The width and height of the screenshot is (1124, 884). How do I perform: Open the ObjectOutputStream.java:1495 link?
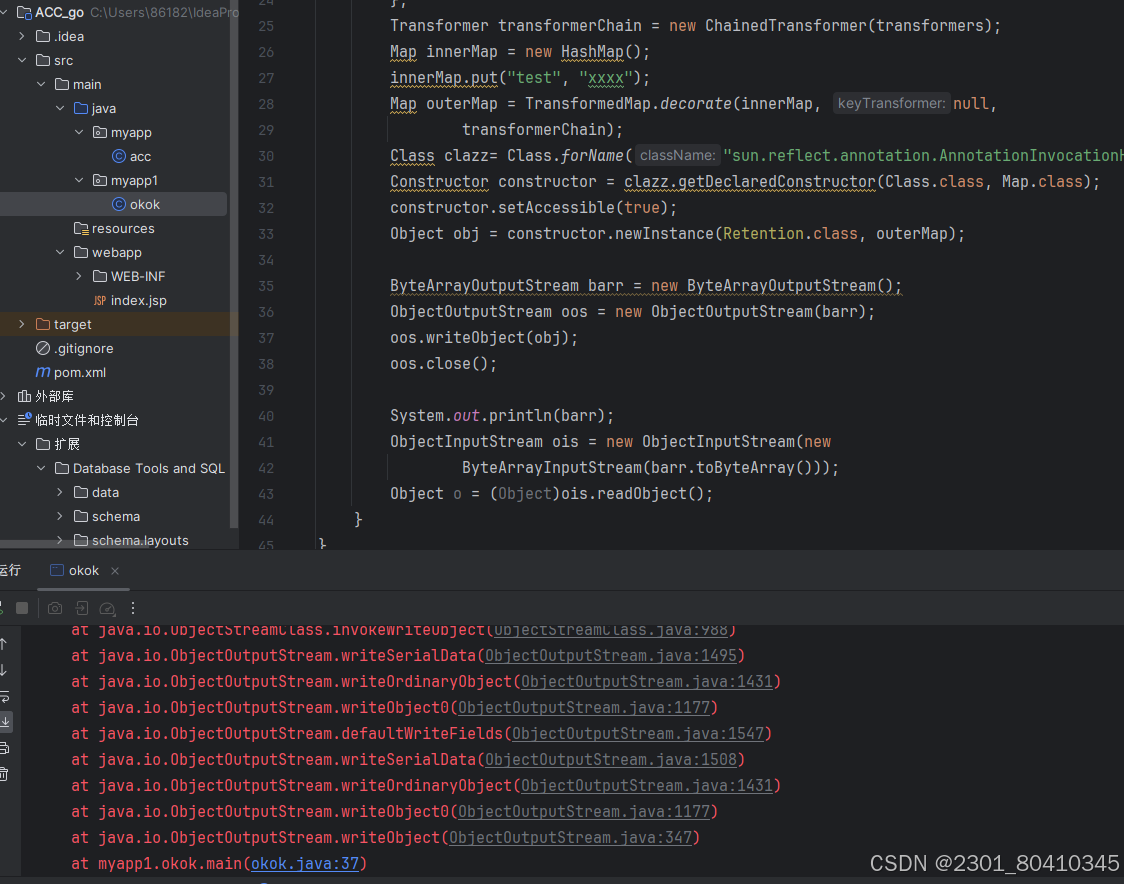pyautogui.click(x=611, y=655)
